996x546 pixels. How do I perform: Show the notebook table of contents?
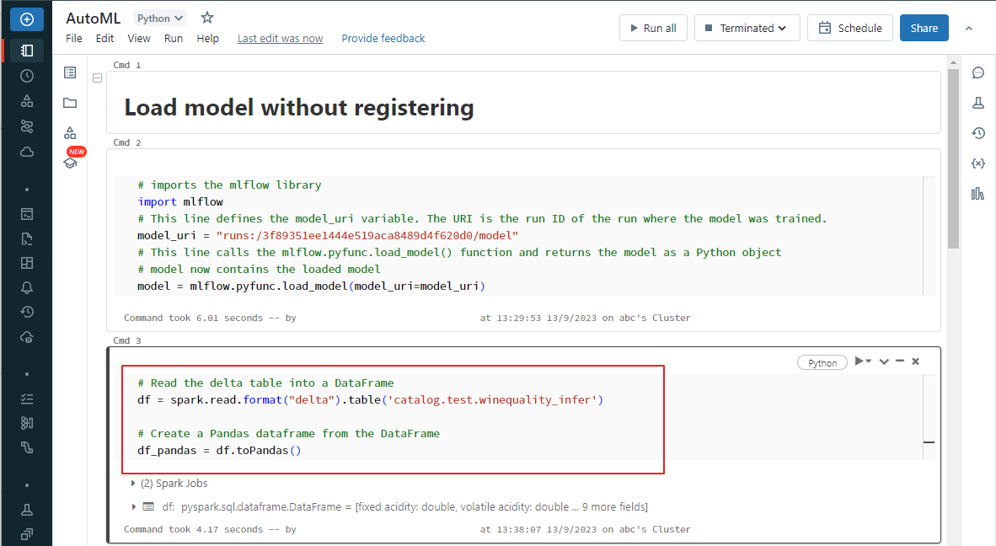point(70,72)
